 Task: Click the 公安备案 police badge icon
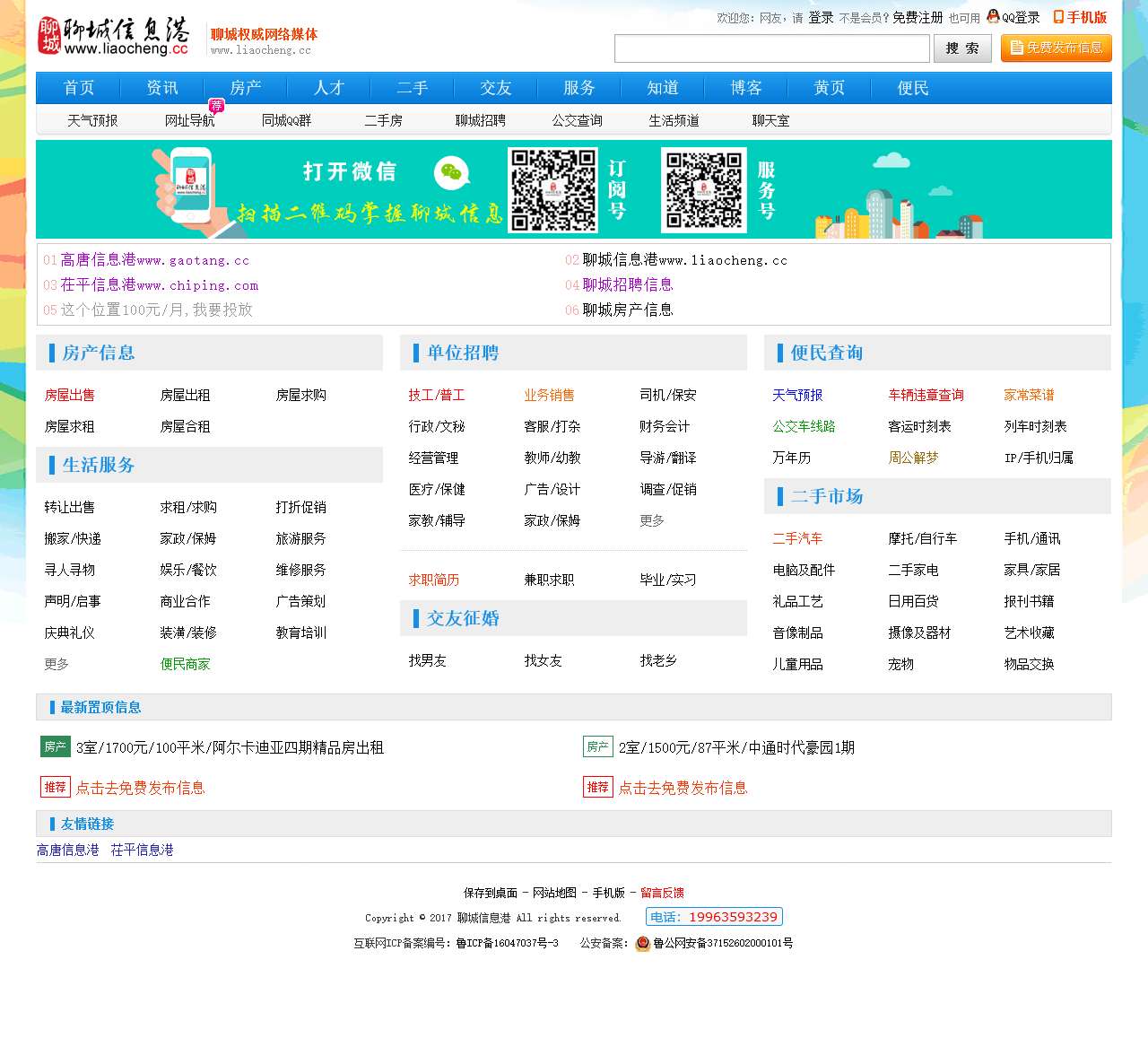click(643, 944)
